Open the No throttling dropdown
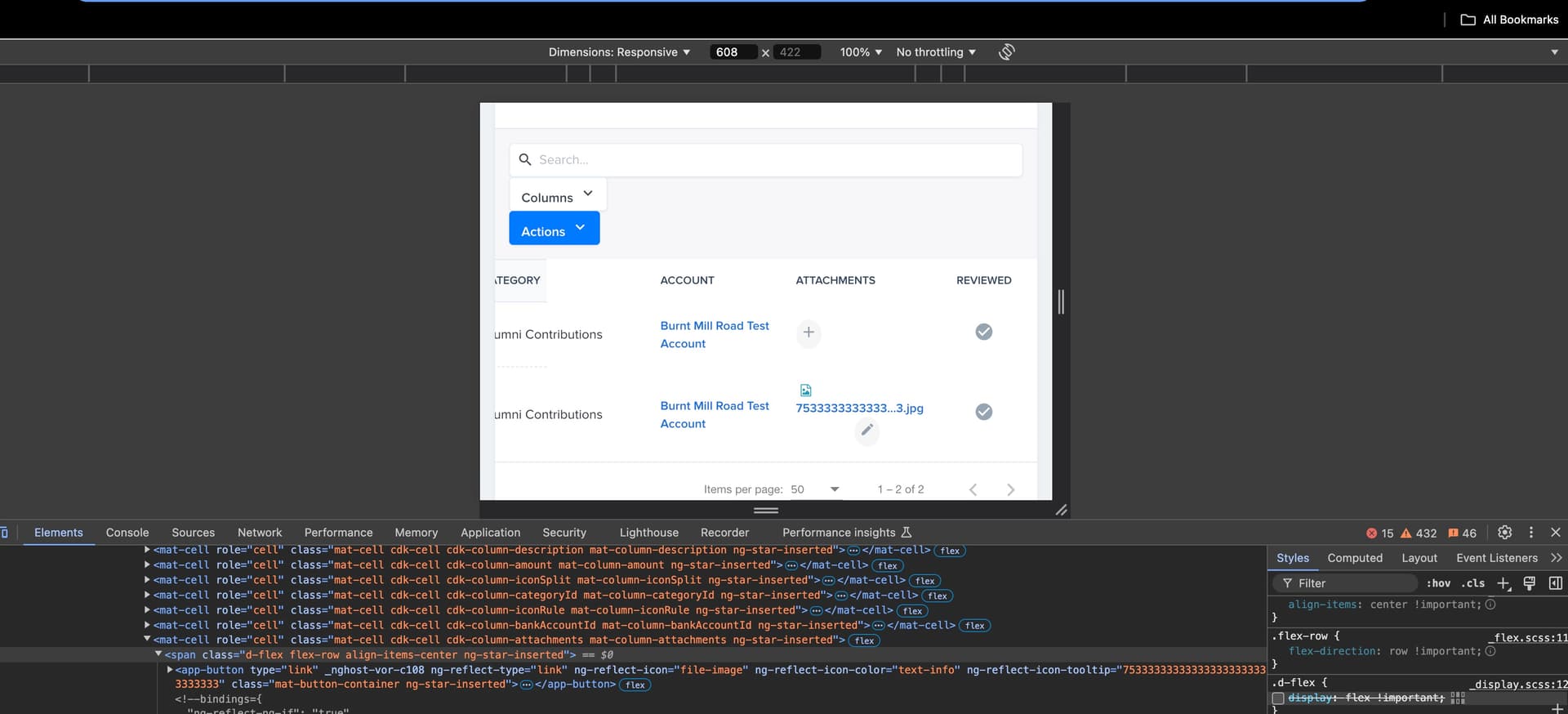 pos(936,52)
